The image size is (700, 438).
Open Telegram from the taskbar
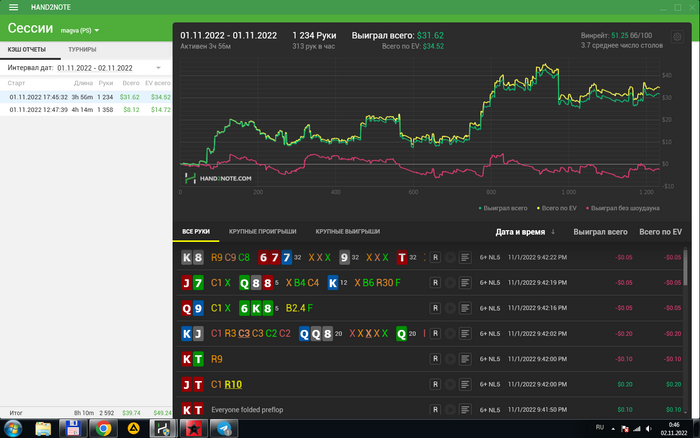tap(224, 429)
